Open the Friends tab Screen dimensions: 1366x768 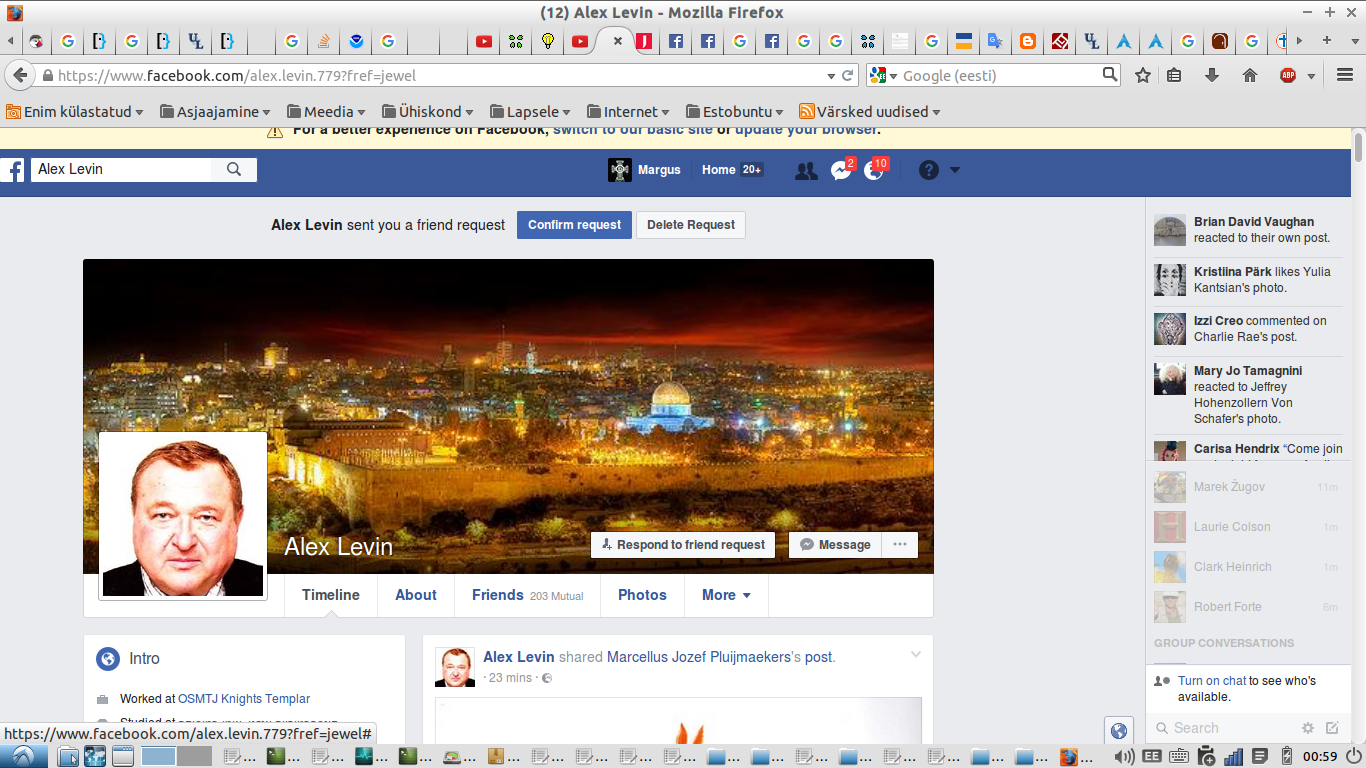pos(528,595)
